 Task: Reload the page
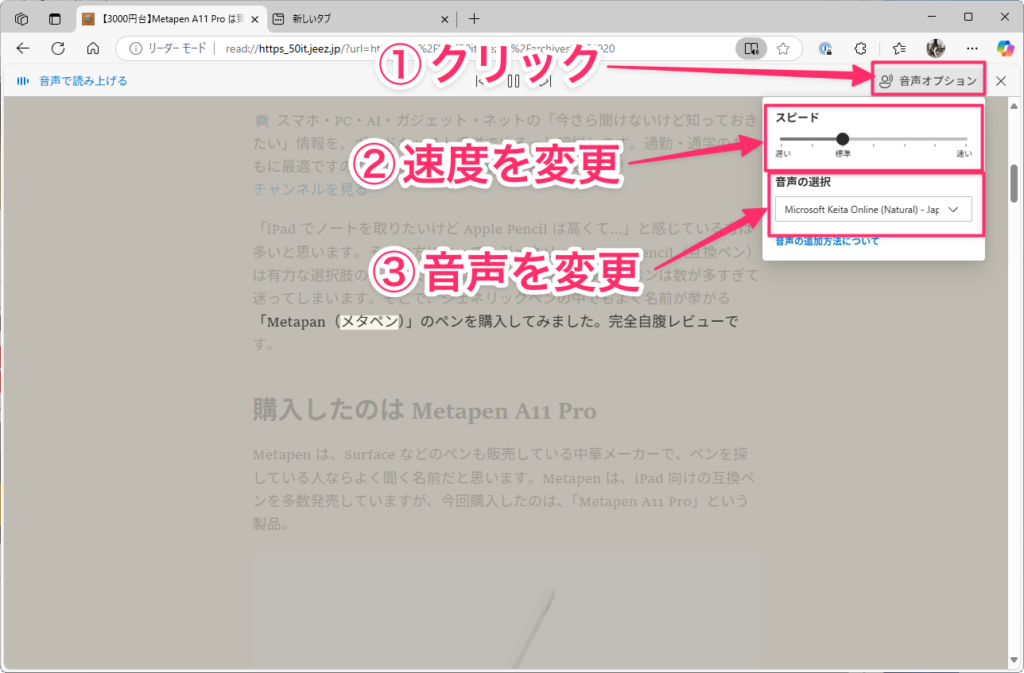point(58,48)
